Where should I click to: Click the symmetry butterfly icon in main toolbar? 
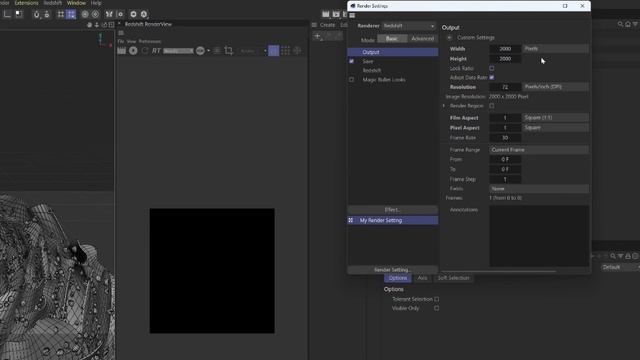tap(109, 14)
